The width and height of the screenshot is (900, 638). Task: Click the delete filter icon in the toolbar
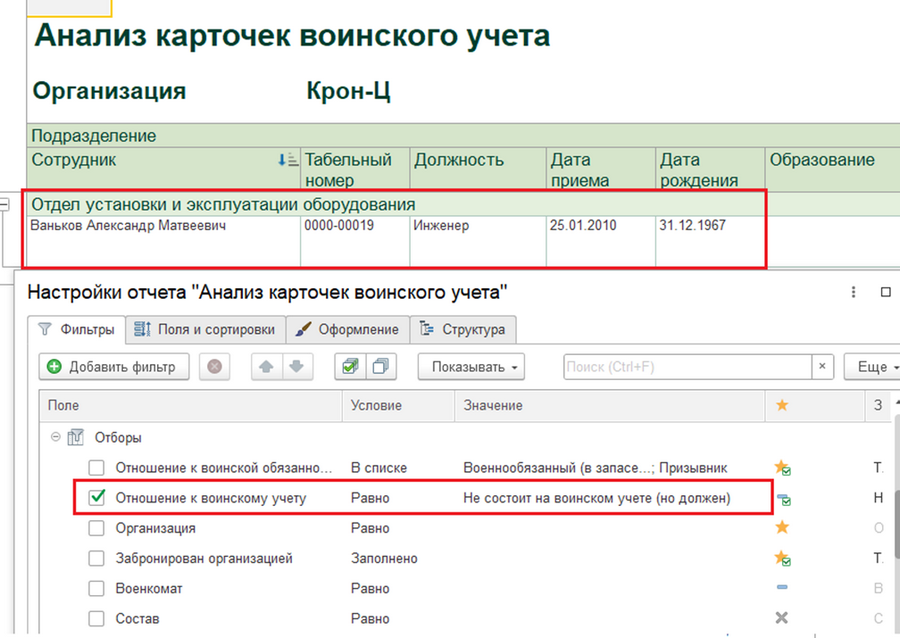point(213,367)
